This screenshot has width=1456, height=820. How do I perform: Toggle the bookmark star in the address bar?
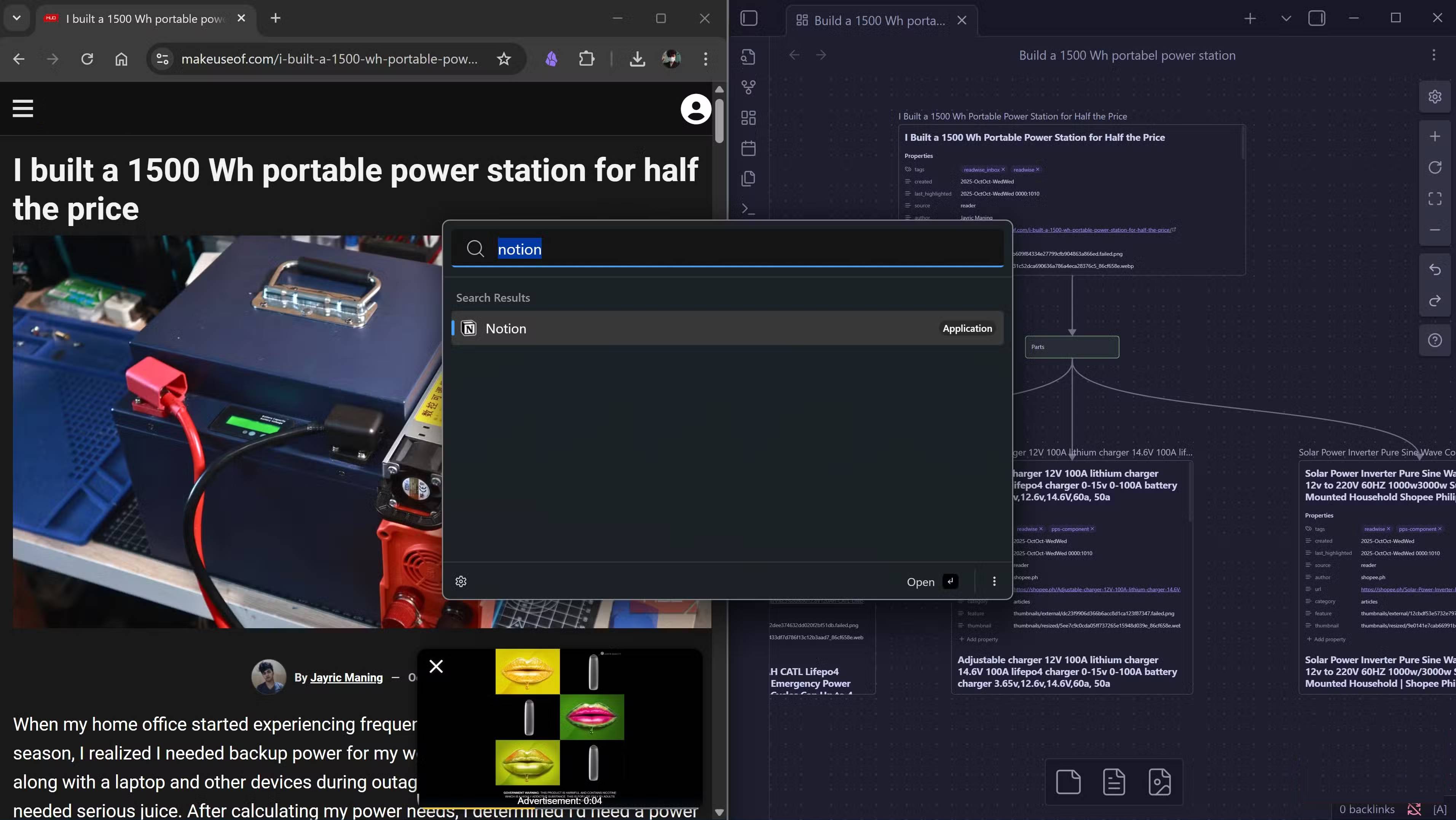(x=503, y=59)
